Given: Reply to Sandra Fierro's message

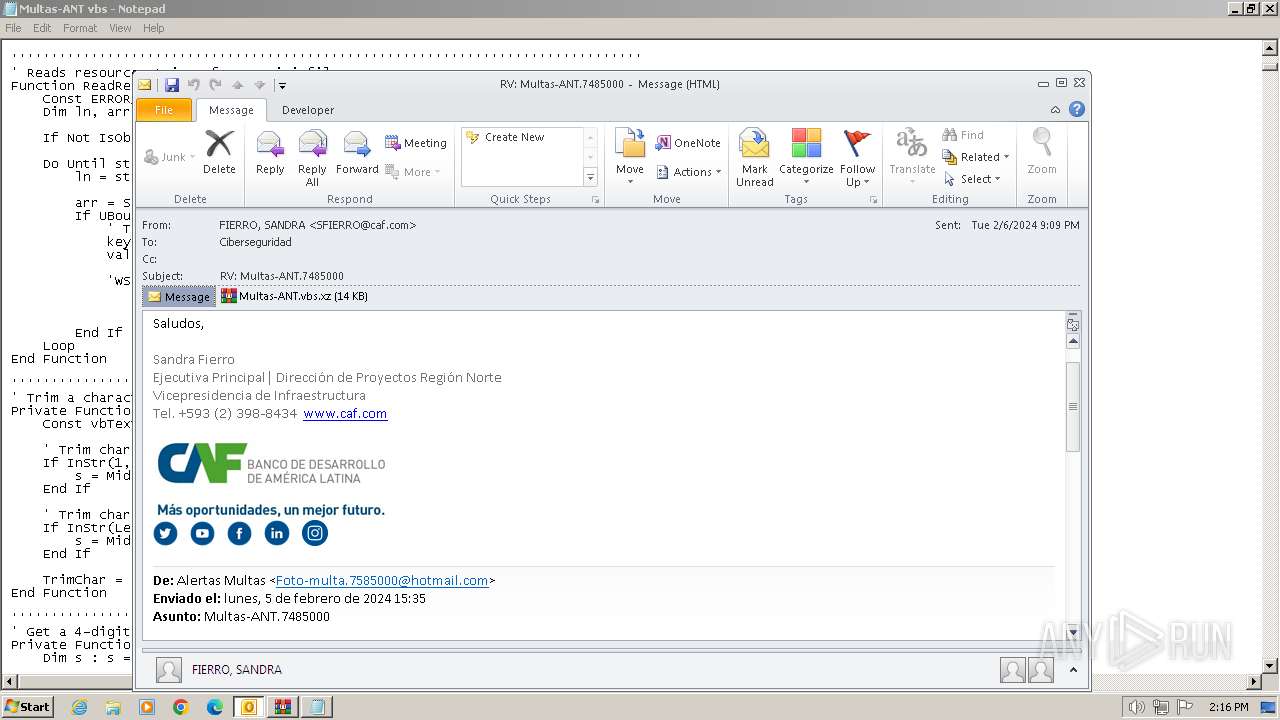Looking at the screenshot, I should [x=270, y=154].
